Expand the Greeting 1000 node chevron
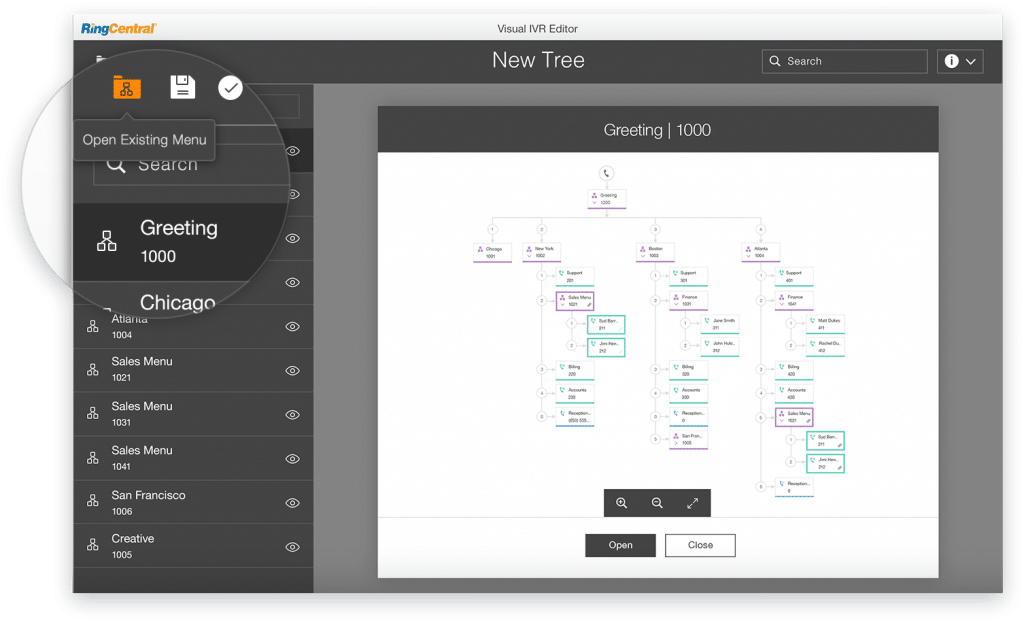 pyautogui.click(x=594, y=203)
